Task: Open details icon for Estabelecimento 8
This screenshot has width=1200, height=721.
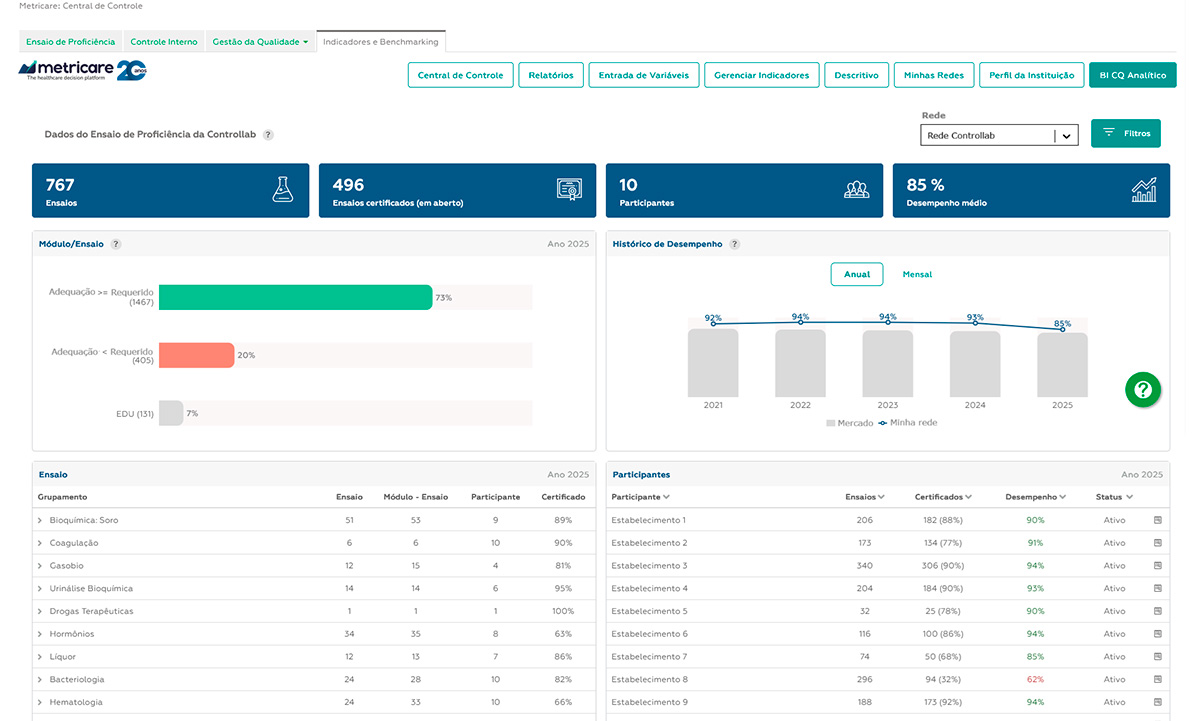Action: click(x=1157, y=680)
